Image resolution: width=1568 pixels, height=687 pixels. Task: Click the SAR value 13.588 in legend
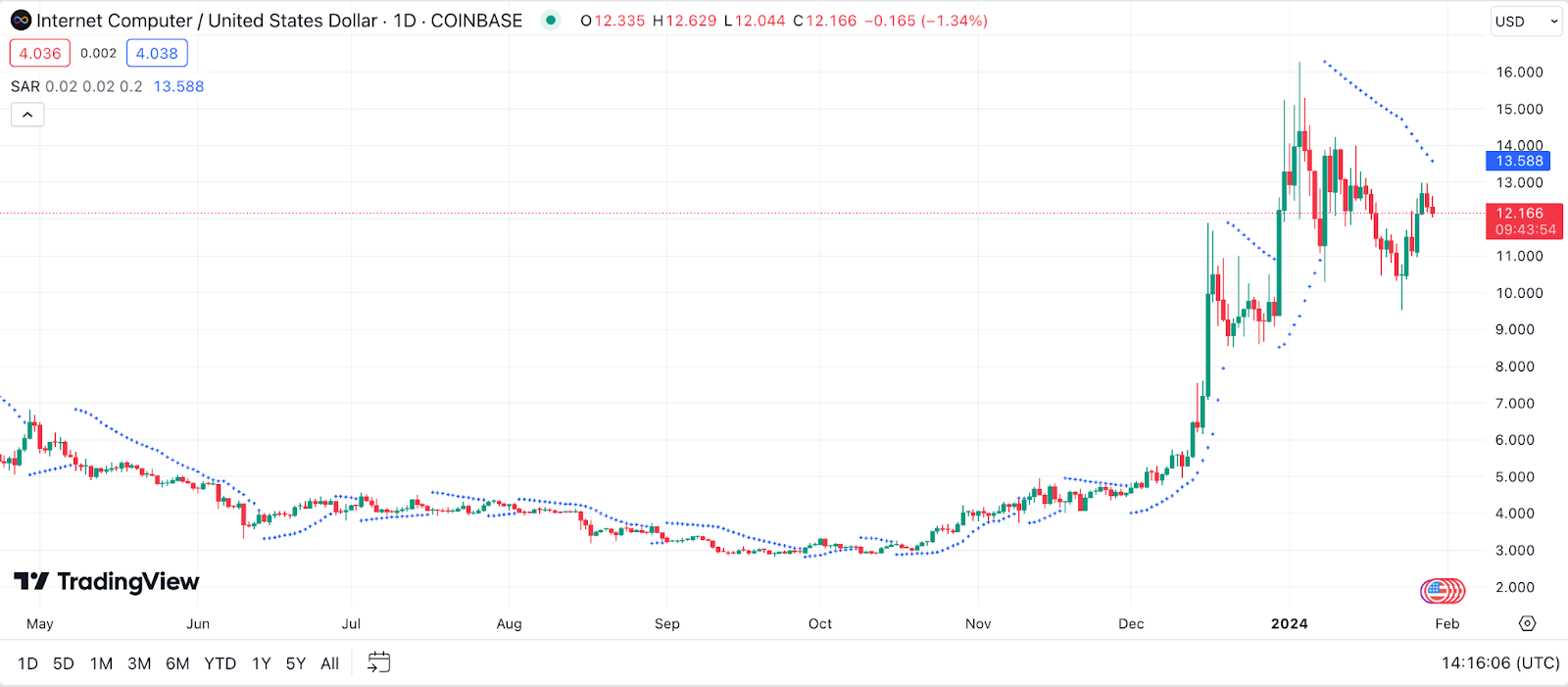(178, 86)
